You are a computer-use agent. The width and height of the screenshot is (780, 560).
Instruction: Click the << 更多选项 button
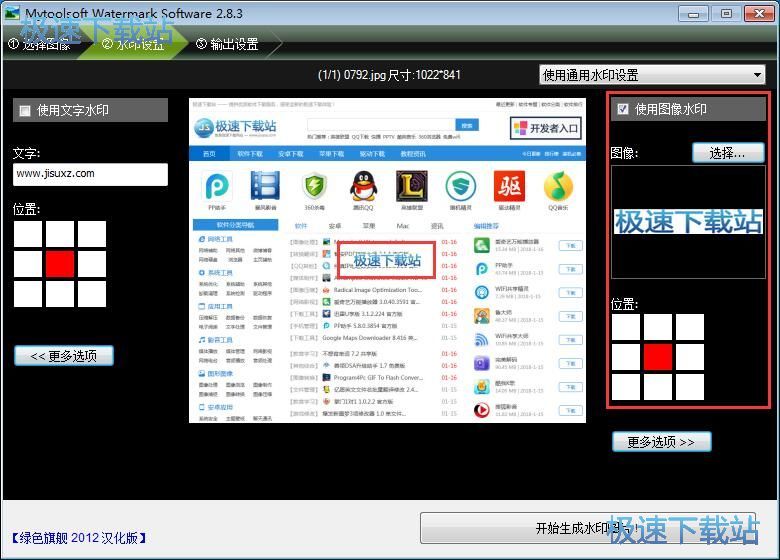pos(64,356)
